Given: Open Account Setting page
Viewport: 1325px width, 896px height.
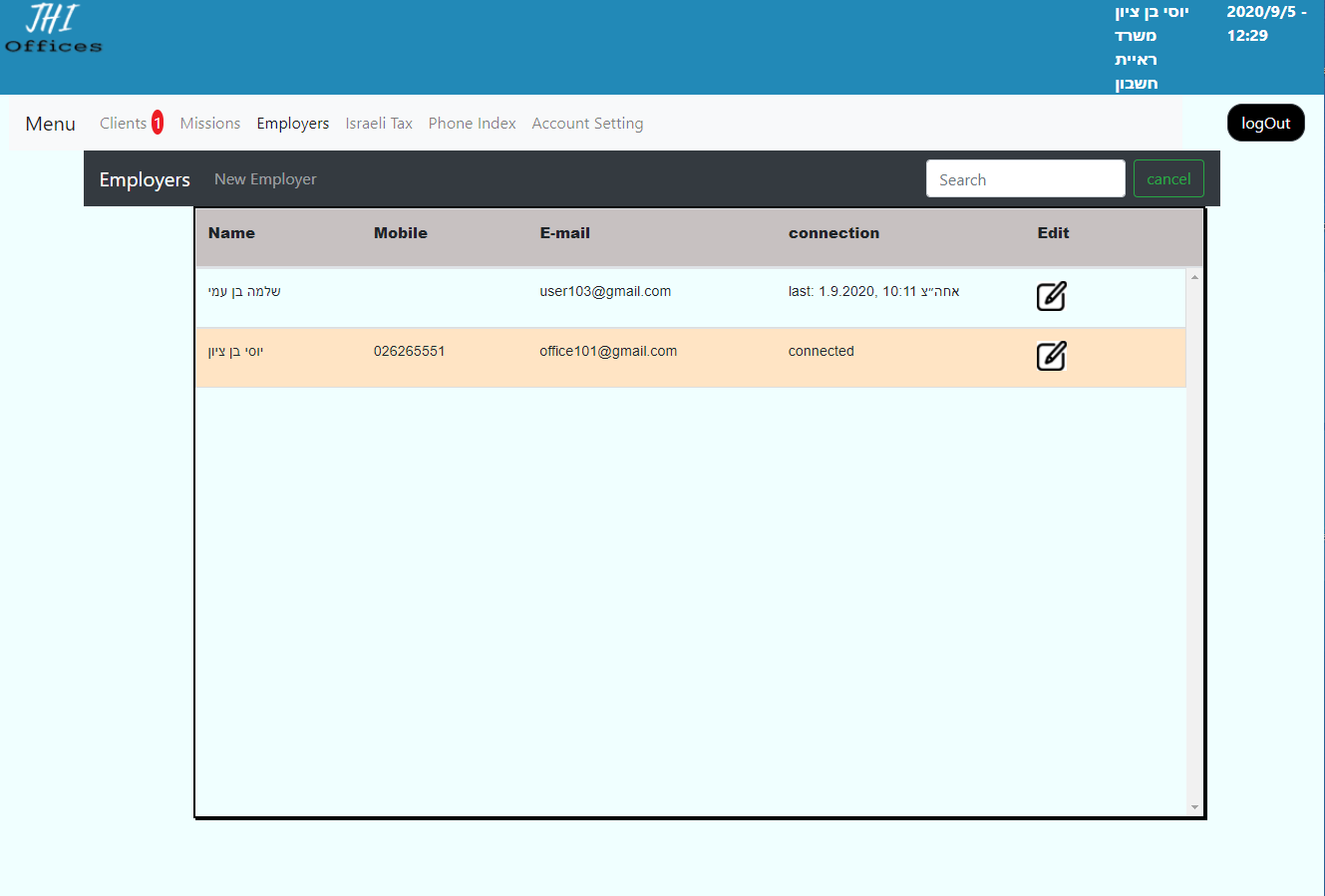Looking at the screenshot, I should tap(587, 124).
